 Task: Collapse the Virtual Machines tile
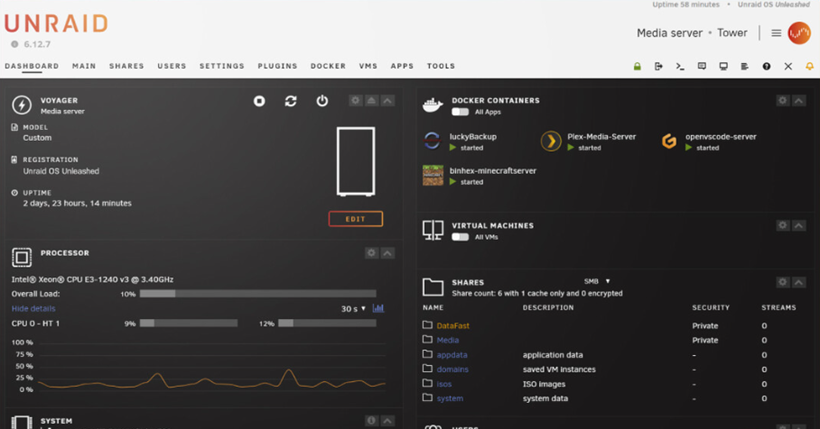tap(799, 225)
